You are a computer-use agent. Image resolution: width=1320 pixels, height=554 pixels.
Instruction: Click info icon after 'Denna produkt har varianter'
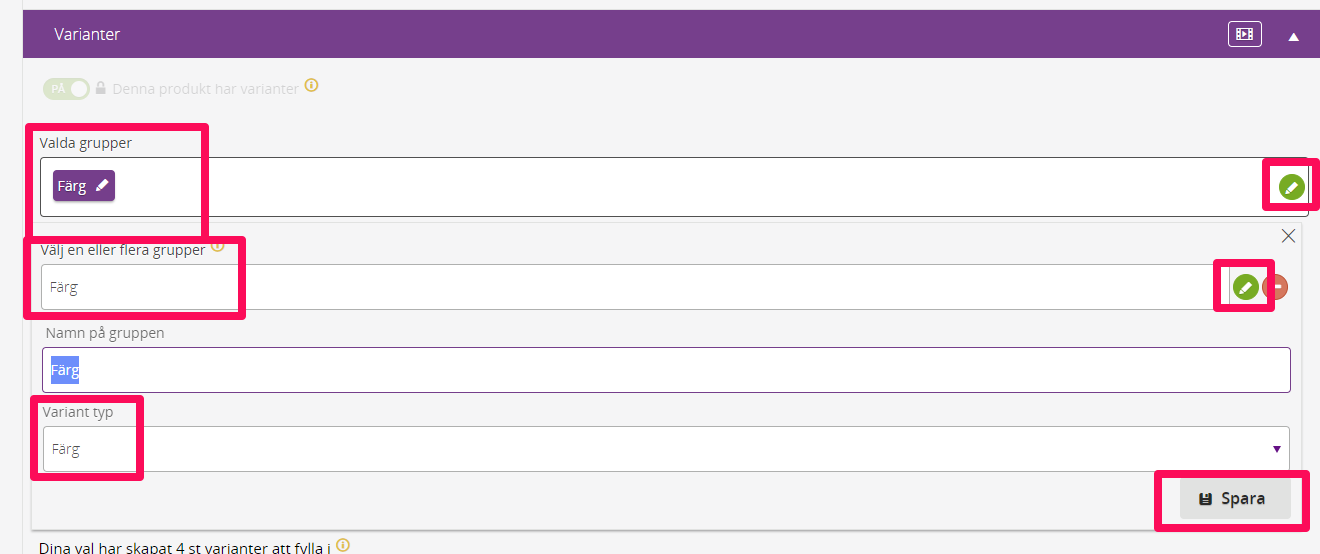pos(311,86)
